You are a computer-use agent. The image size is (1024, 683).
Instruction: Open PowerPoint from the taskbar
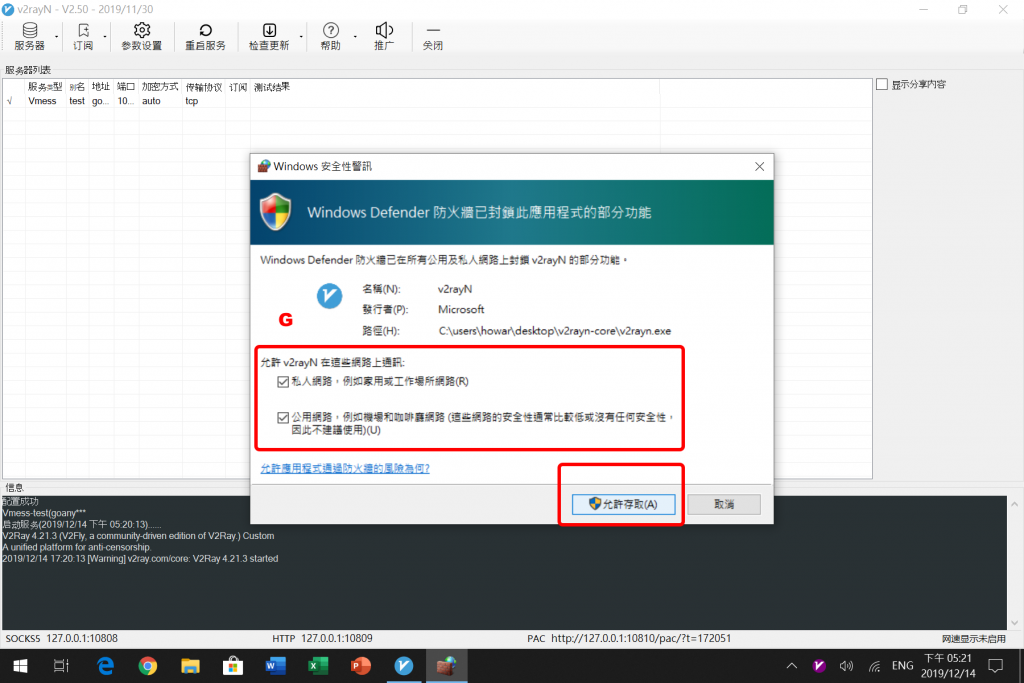tap(360, 666)
